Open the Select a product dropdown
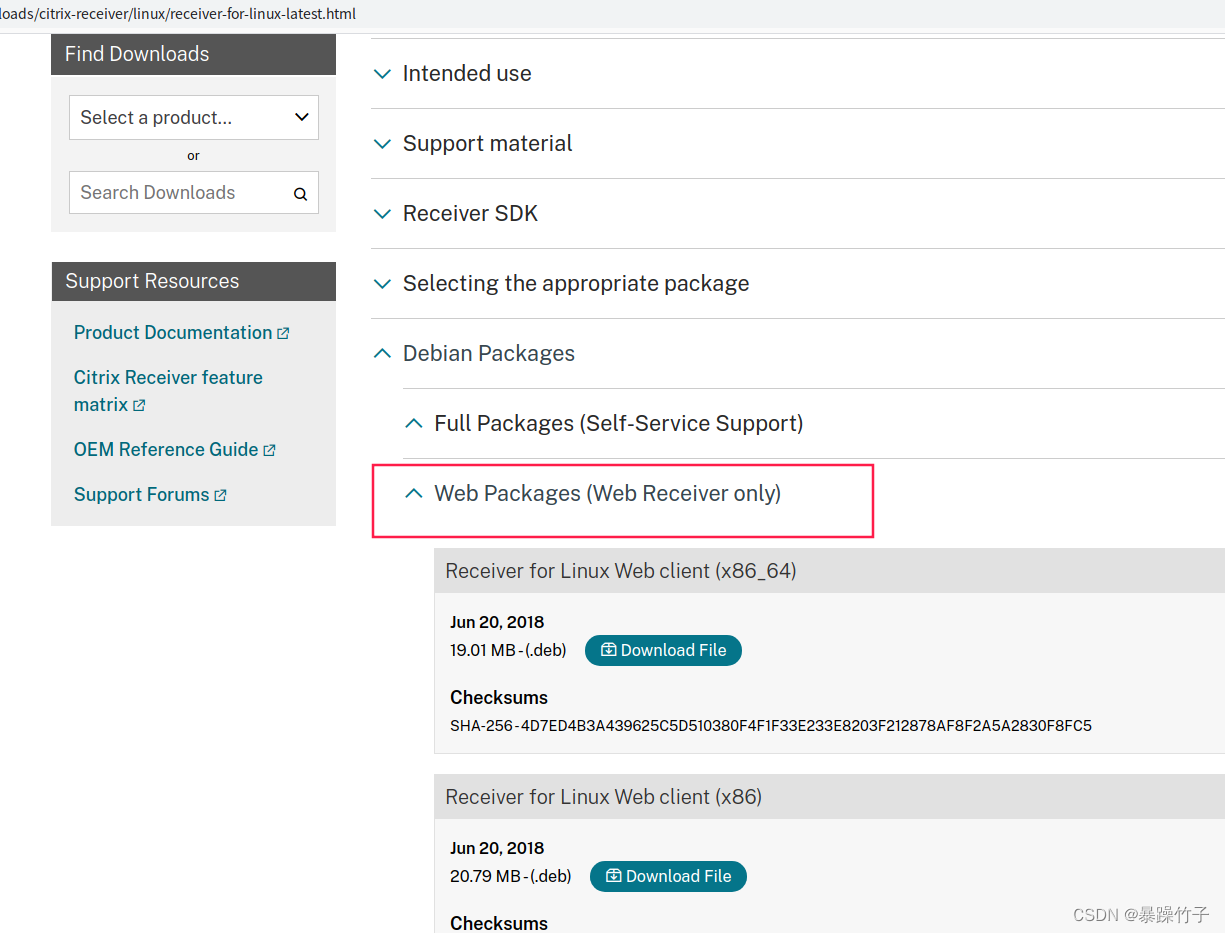The image size is (1225, 933). (x=193, y=117)
